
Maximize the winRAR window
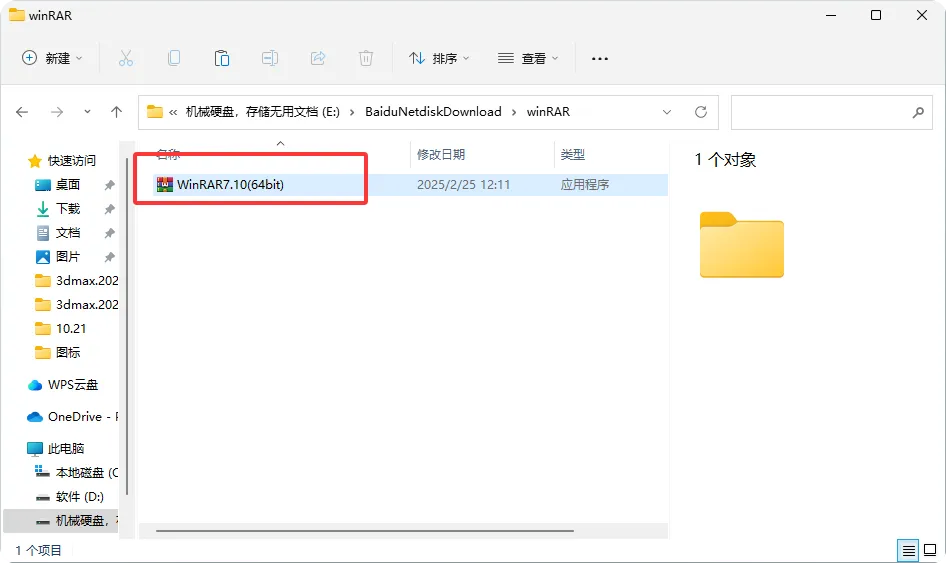(x=876, y=15)
